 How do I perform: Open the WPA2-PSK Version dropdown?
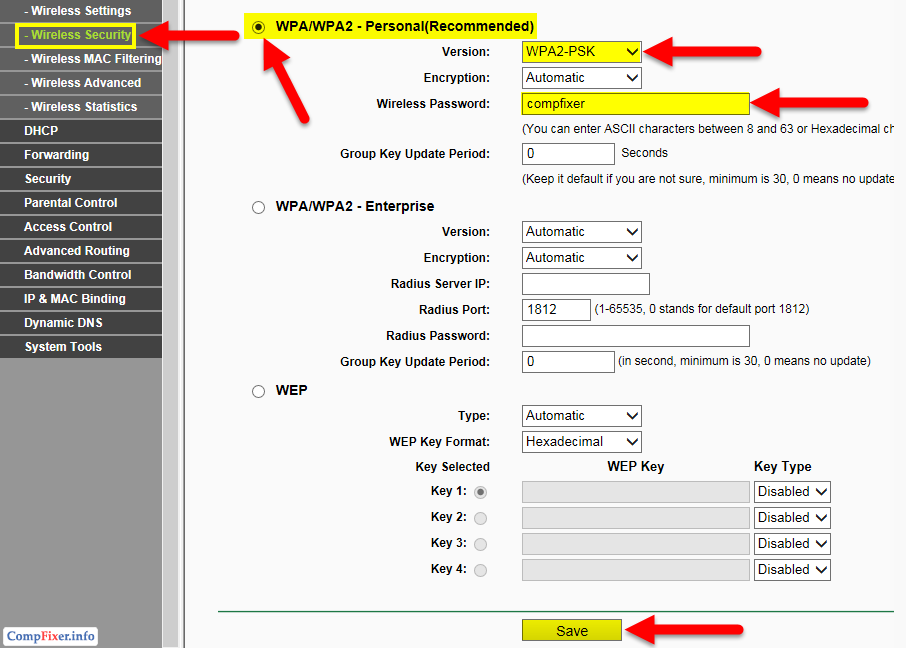click(x=581, y=51)
